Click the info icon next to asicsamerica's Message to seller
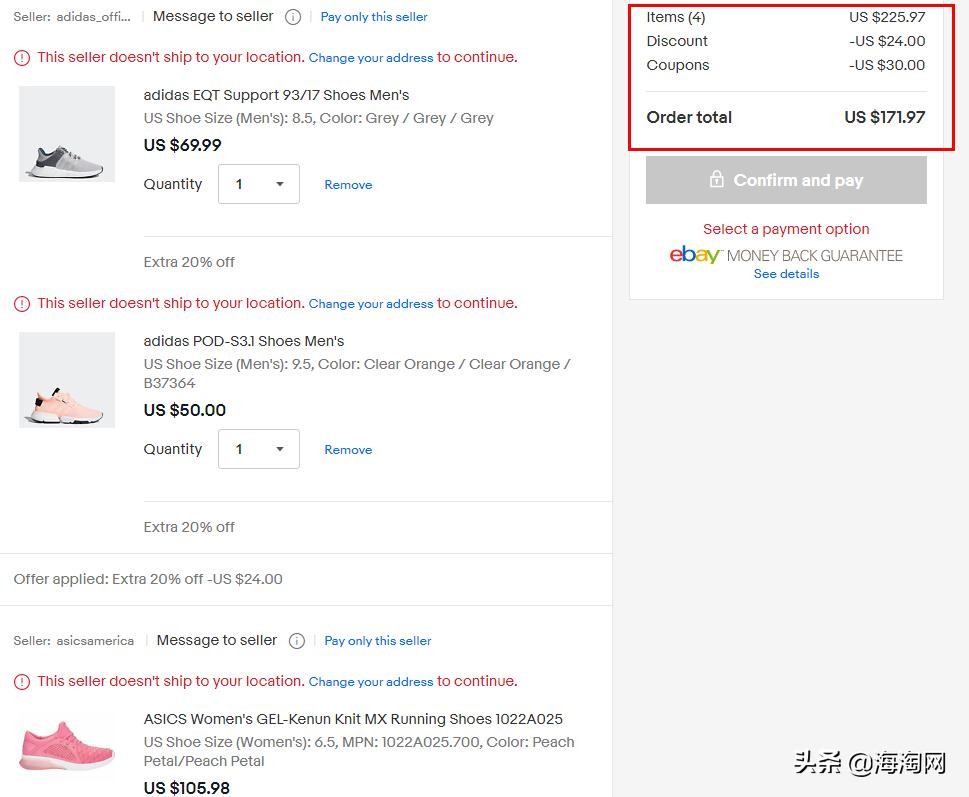969x797 pixels. [296, 640]
